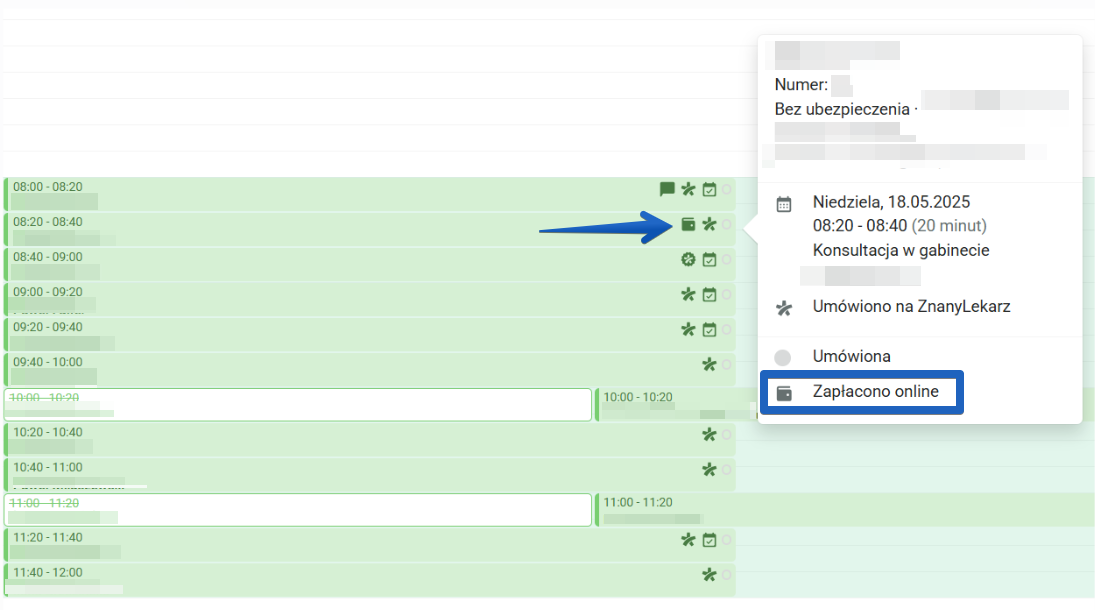Click the ZnanyLekarz asterisk icon on 10:40 slot
This screenshot has height=610, width=1095.
709,470
